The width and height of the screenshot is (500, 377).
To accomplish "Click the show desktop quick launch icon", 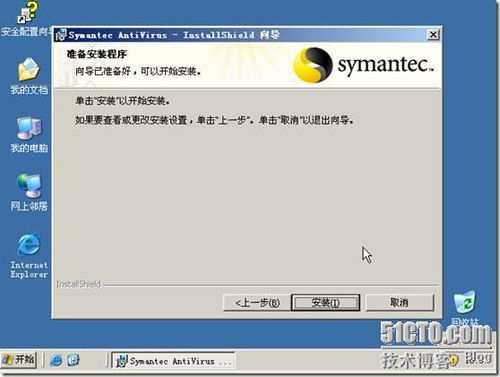I will click(x=73, y=360).
